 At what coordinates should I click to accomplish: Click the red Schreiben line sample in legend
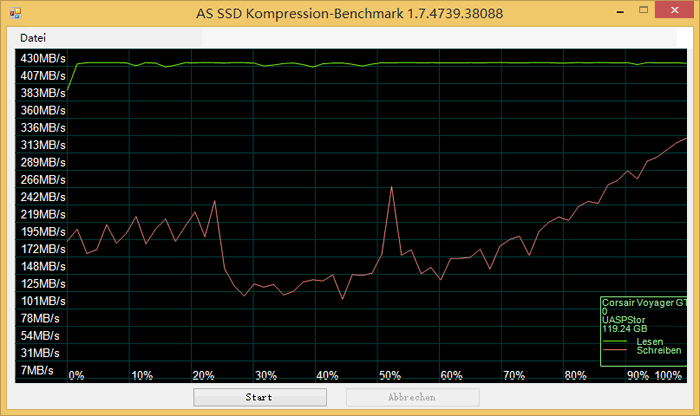[x=615, y=351]
